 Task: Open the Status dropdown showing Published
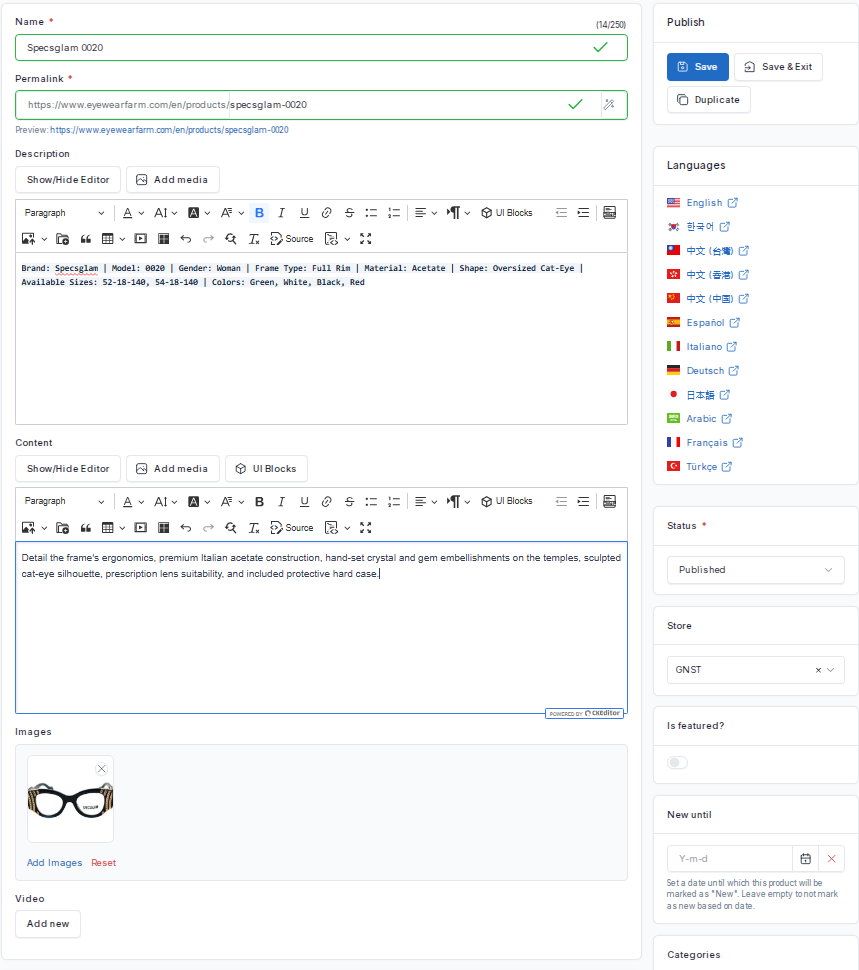click(756, 570)
